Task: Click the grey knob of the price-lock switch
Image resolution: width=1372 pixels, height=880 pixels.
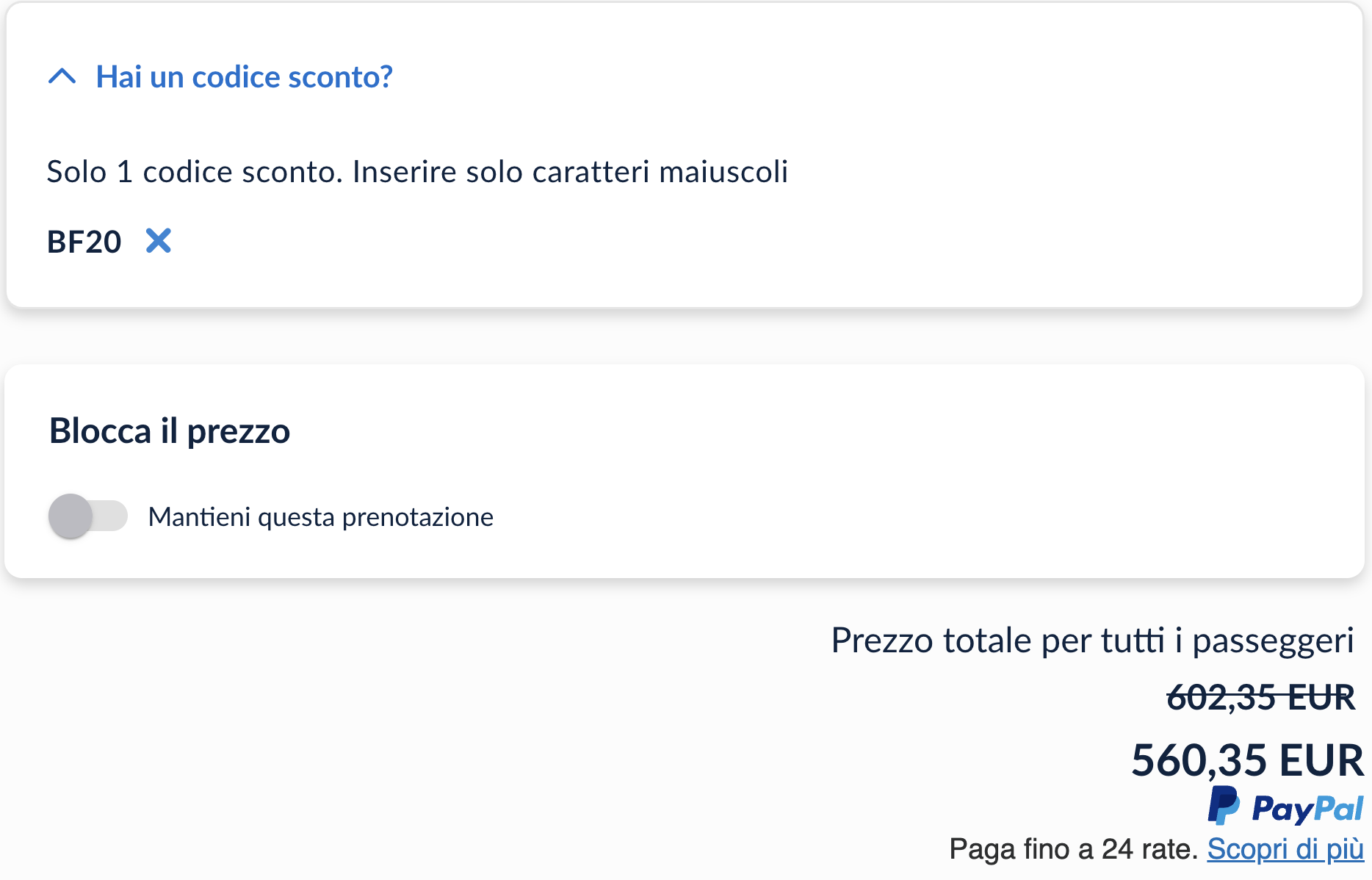Action: [71, 516]
